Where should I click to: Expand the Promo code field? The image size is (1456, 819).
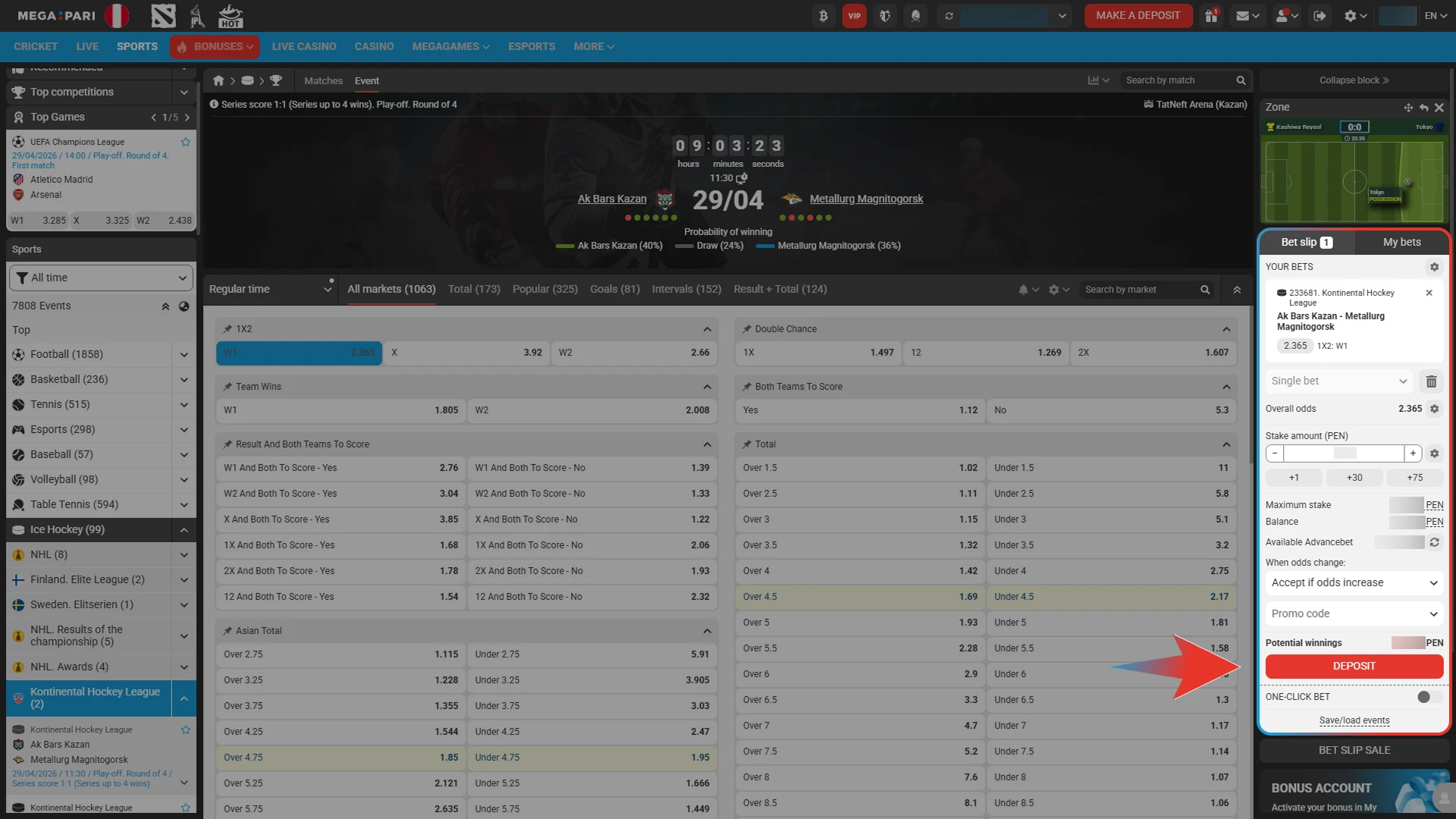(1354, 614)
